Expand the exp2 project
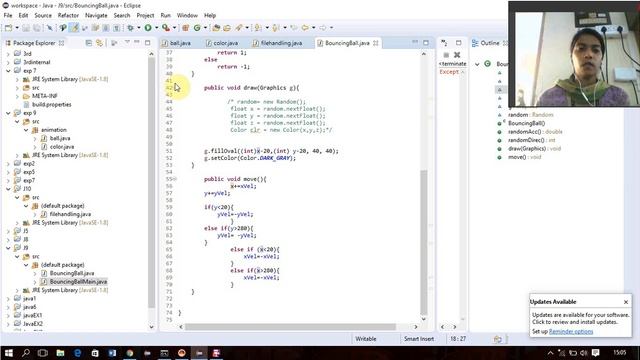This screenshot has height=360, width=640. (8, 164)
